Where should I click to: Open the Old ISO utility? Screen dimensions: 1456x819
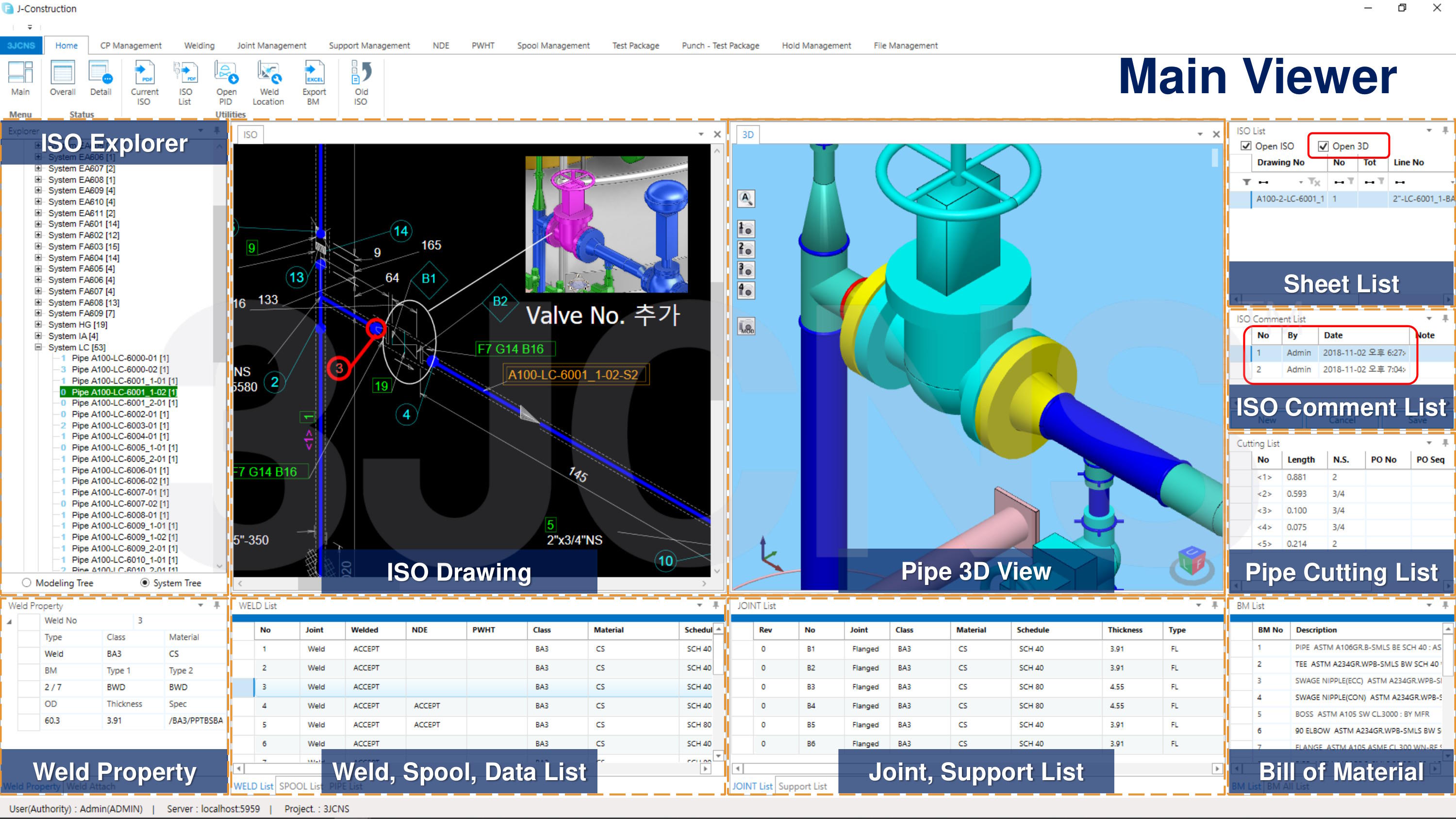361,83
